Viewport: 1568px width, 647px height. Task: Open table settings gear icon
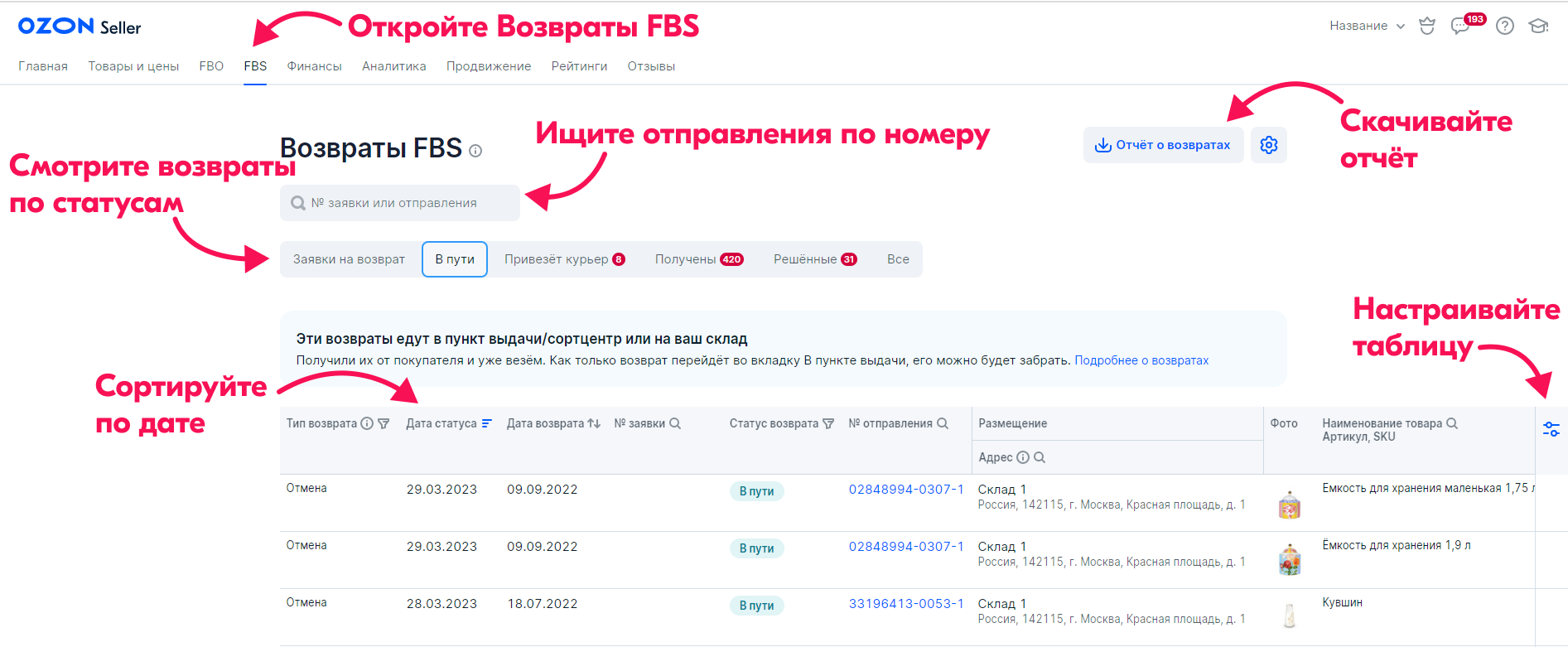click(1269, 145)
